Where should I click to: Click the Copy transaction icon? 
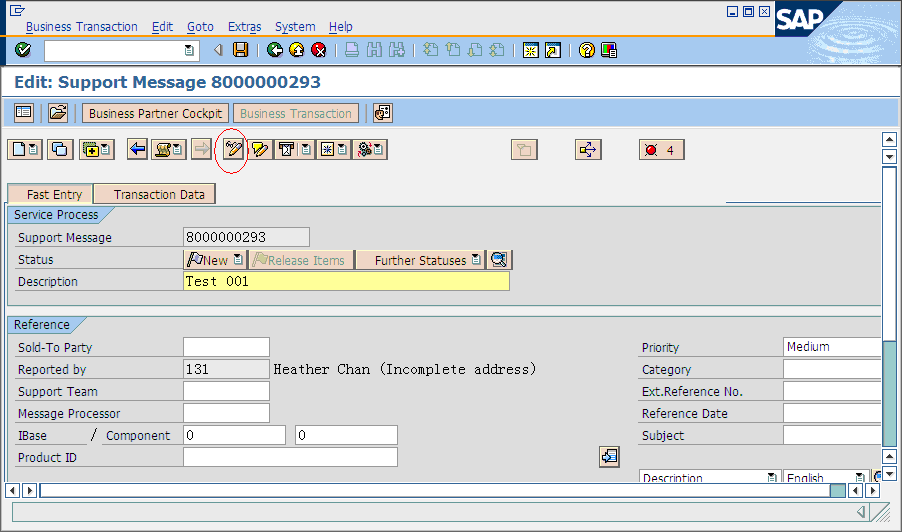pos(60,150)
